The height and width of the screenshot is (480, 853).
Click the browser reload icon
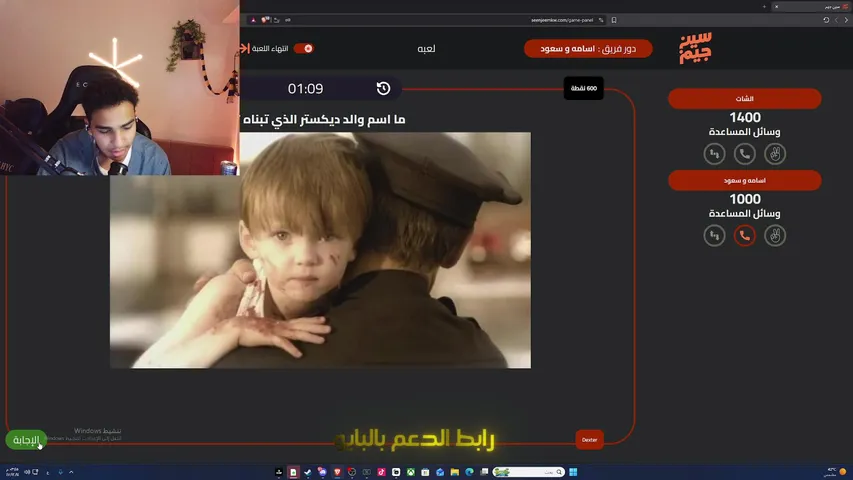(826, 20)
